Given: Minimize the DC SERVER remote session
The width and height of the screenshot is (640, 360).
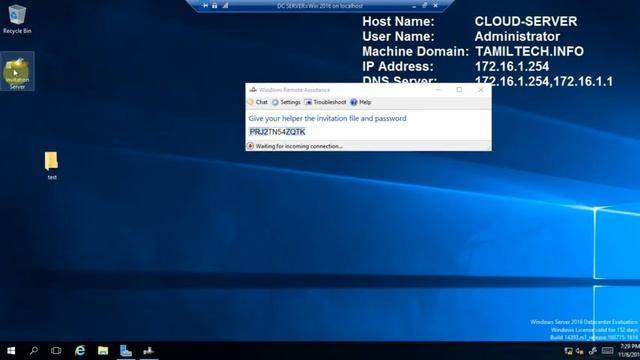Looking at the screenshot, I should (x=414, y=6).
